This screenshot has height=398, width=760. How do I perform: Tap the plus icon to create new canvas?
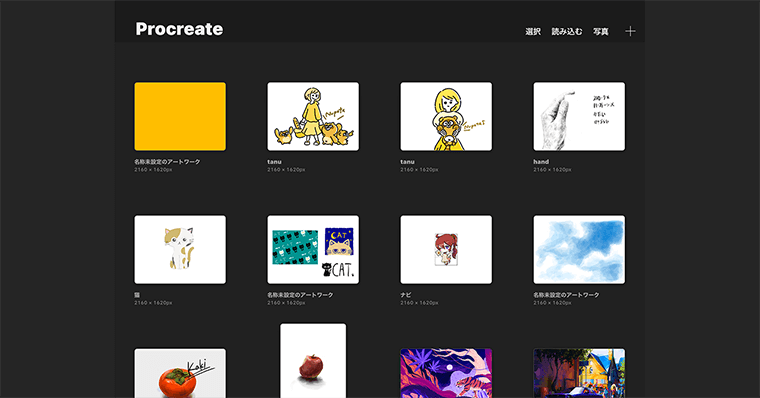tap(630, 31)
